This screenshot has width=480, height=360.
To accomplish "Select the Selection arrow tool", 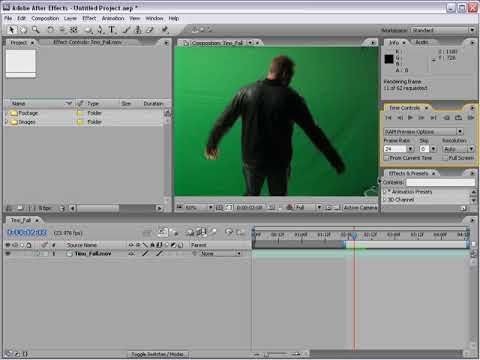I will point(11,30).
